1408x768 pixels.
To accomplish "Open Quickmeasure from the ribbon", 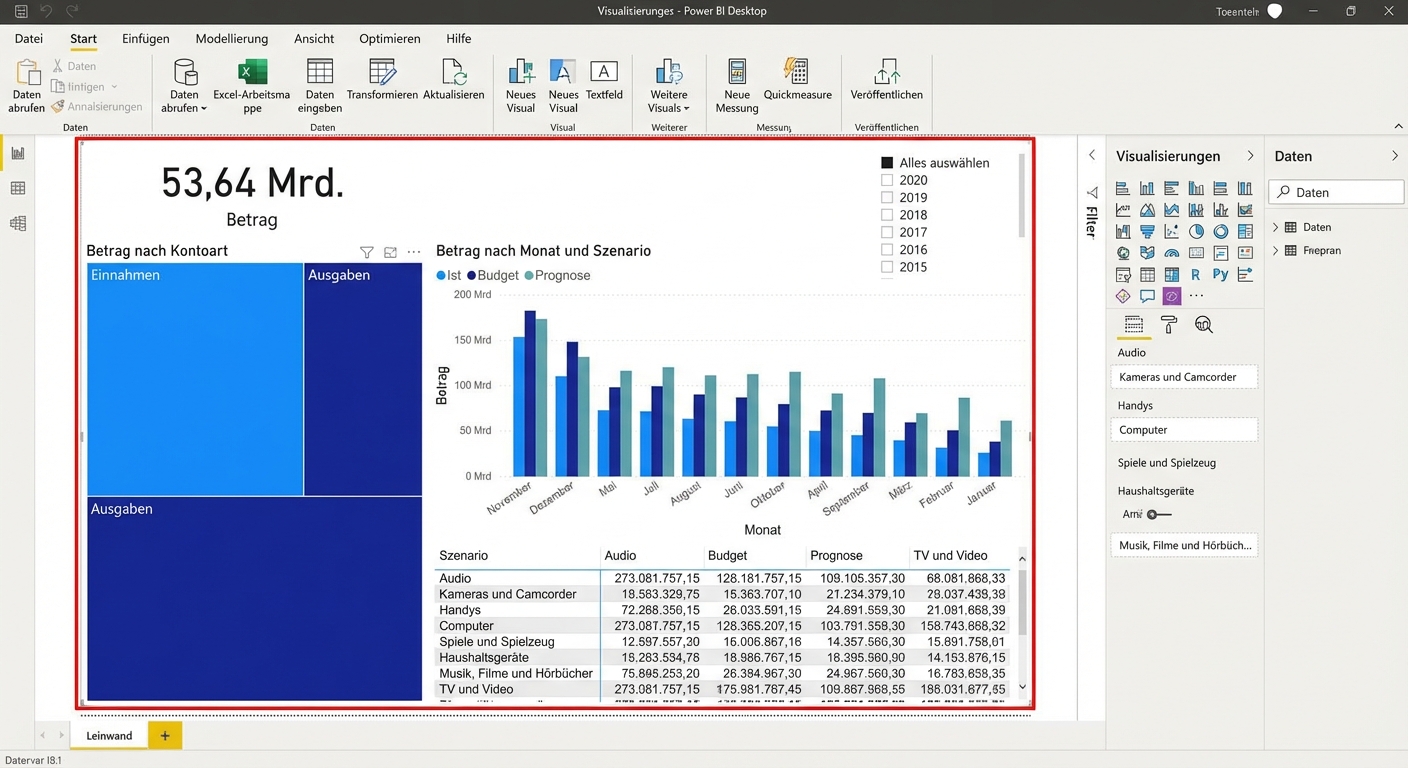I will (x=797, y=73).
